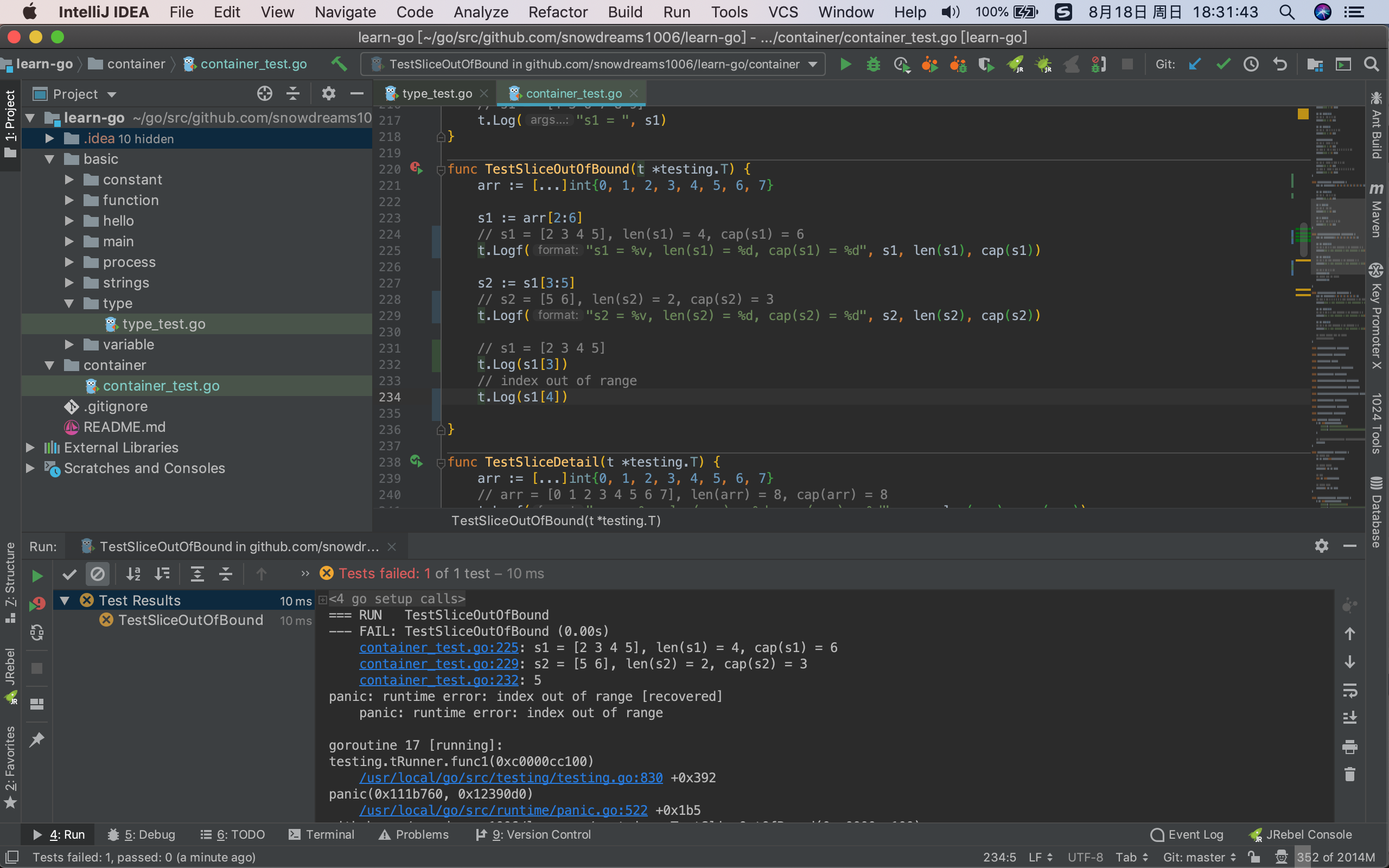Image resolution: width=1389 pixels, height=868 pixels.
Task: Open Run panel settings gear
Action: (1322, 545)
